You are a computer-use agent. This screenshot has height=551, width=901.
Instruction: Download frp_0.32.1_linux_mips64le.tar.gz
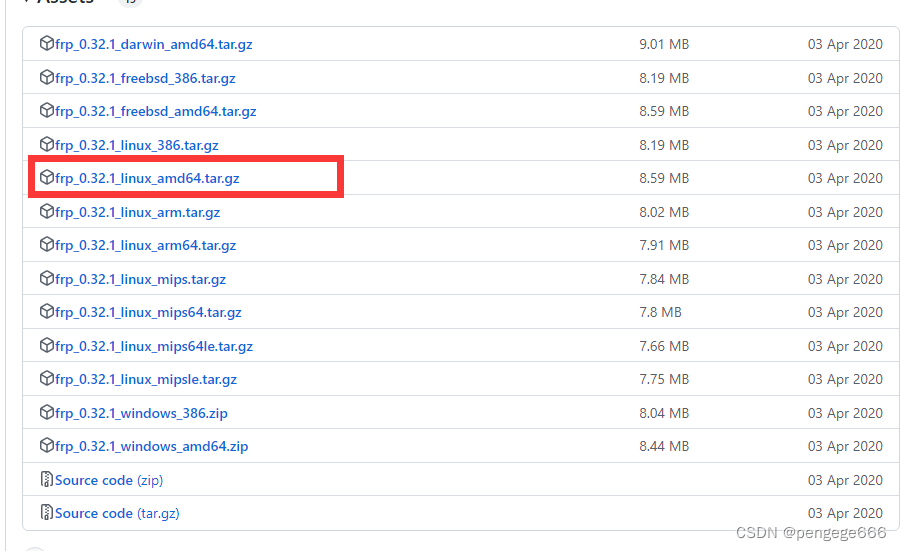[154, 346]
